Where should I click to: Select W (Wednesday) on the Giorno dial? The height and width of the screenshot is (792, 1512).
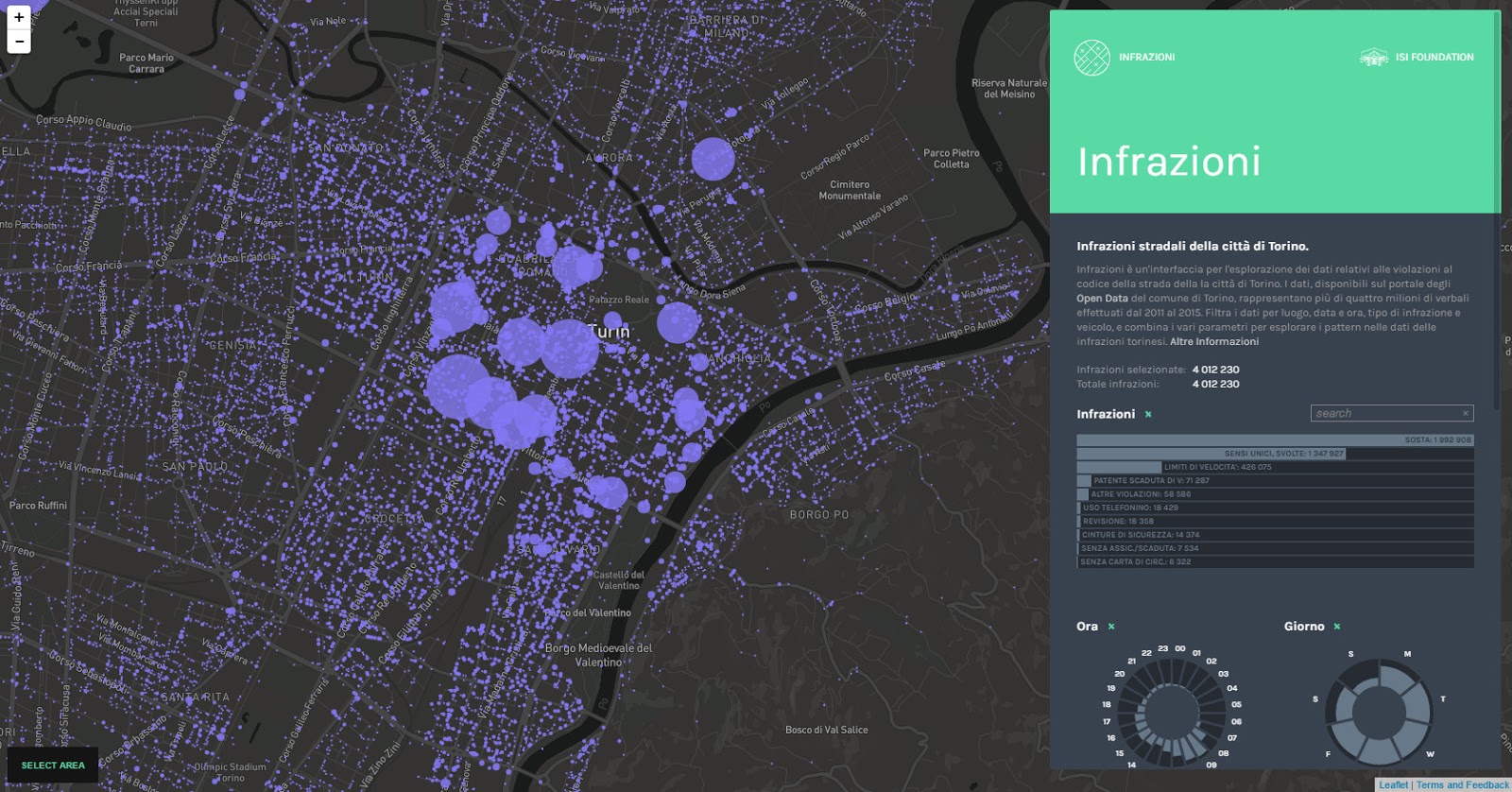tap(1430, 754)
